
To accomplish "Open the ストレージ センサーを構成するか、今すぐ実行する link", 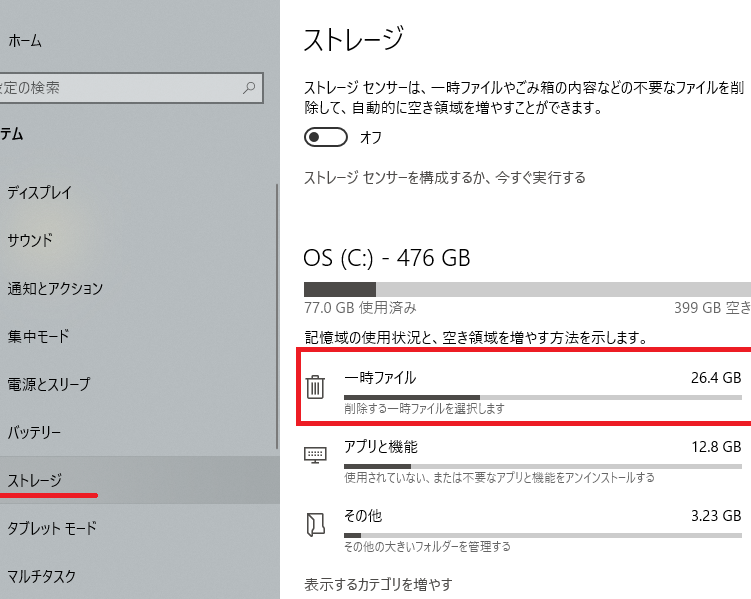I will point(444,177).
